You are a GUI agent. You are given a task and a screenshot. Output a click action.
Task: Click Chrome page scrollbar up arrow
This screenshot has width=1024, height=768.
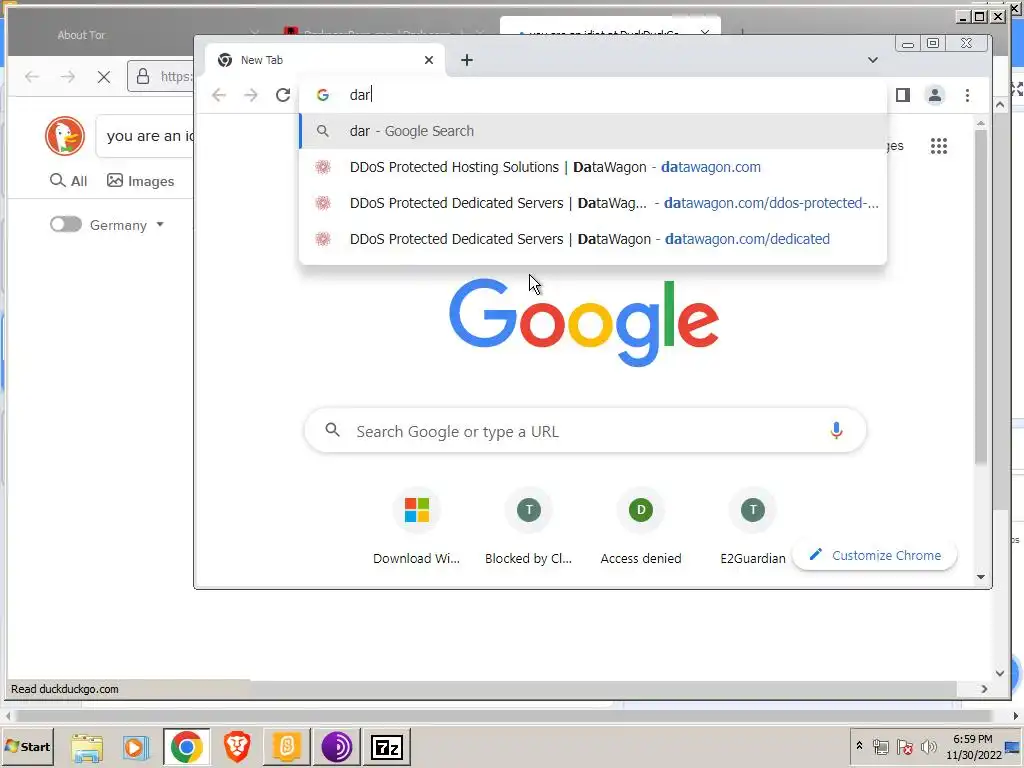pyautogui.click(x=980, y=123)
